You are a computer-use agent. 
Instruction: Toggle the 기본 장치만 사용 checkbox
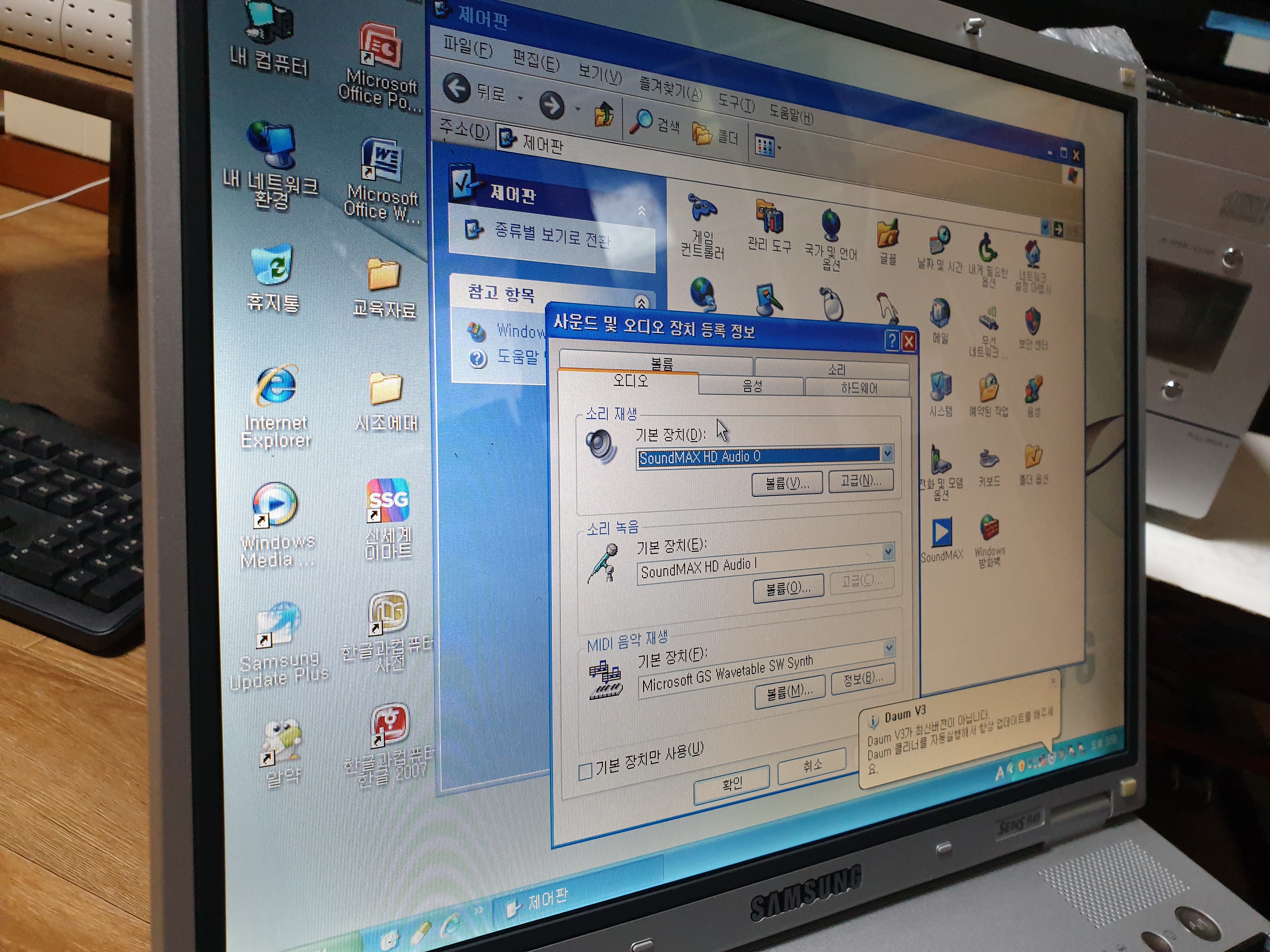pyautogui.click(x=585, y=771)
